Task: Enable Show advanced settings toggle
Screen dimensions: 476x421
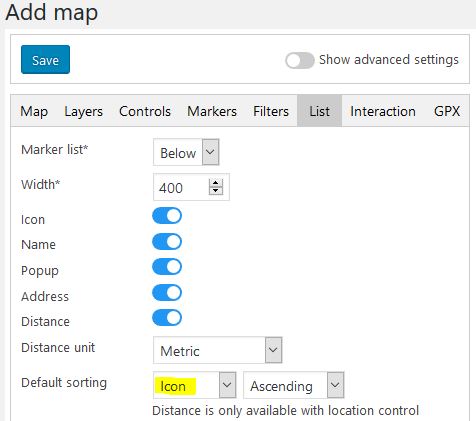Action: 300,61
